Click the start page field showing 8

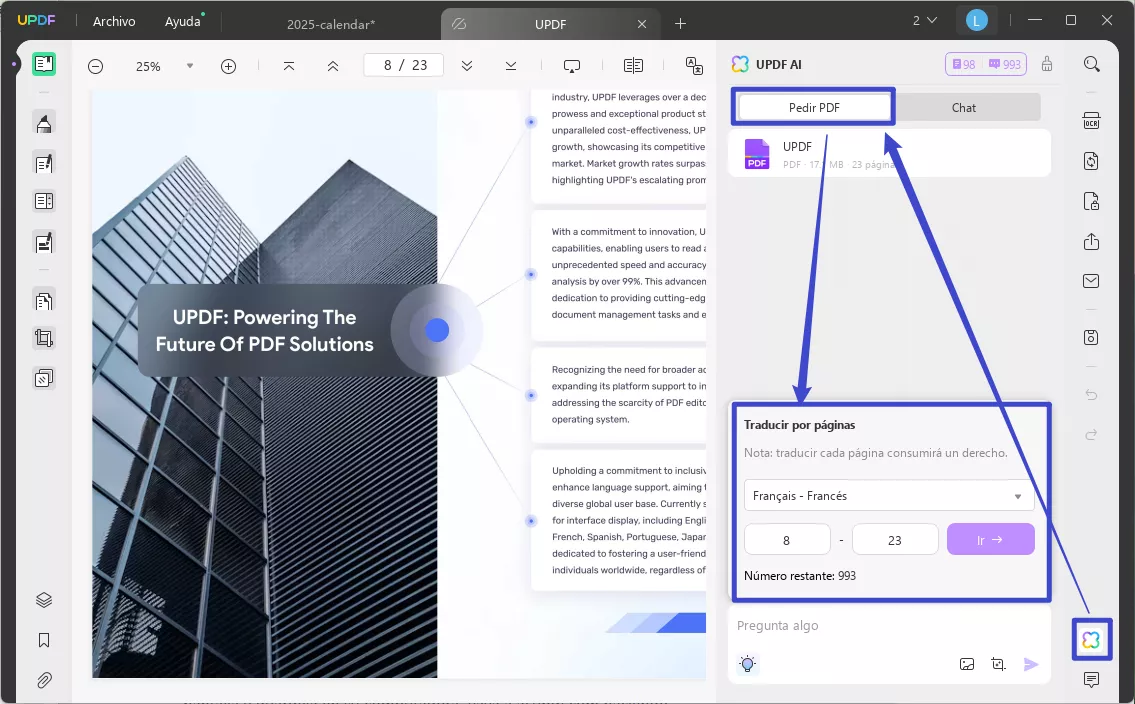tap(787, 540)
